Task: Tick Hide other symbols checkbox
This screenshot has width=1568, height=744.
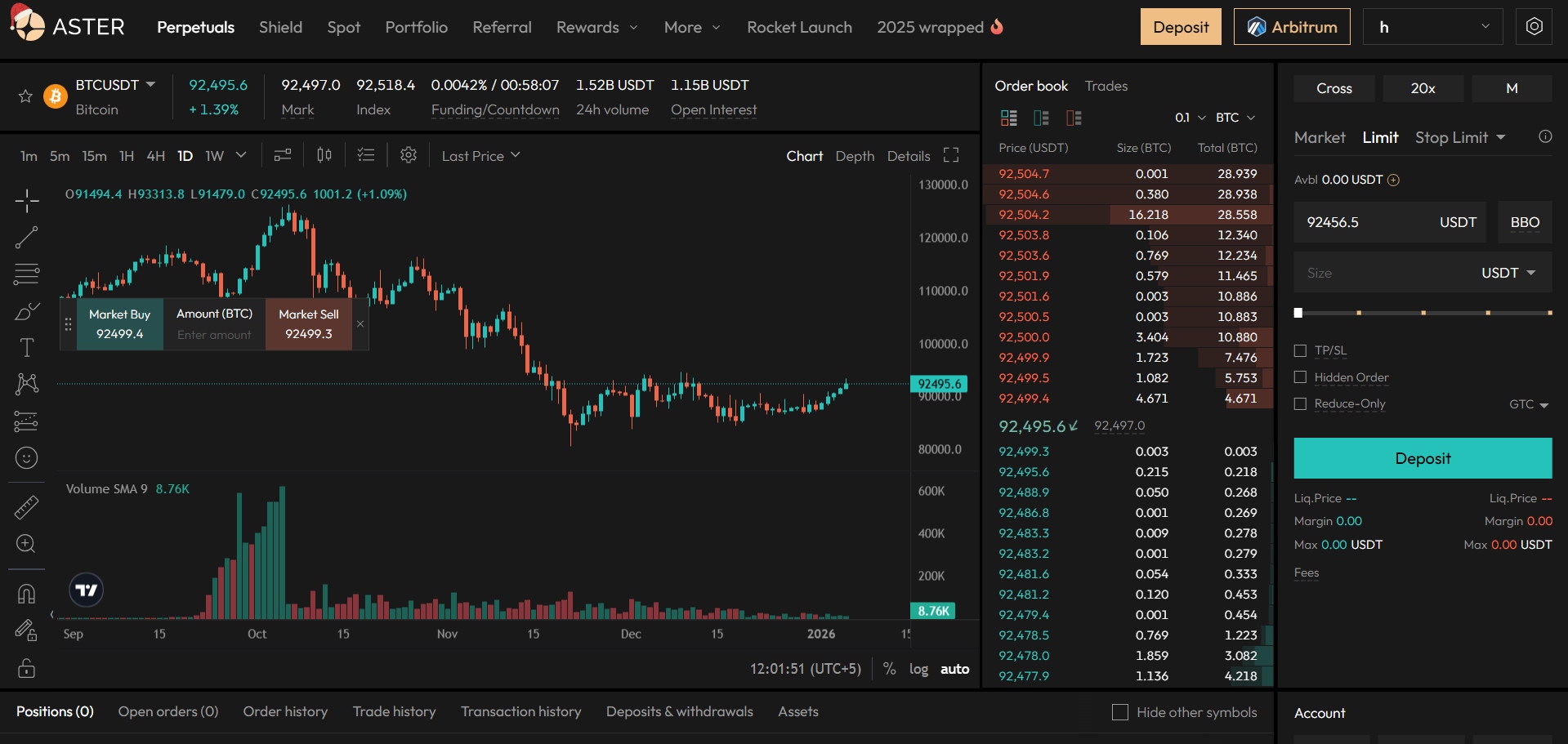Action: tap(1120, 712)
